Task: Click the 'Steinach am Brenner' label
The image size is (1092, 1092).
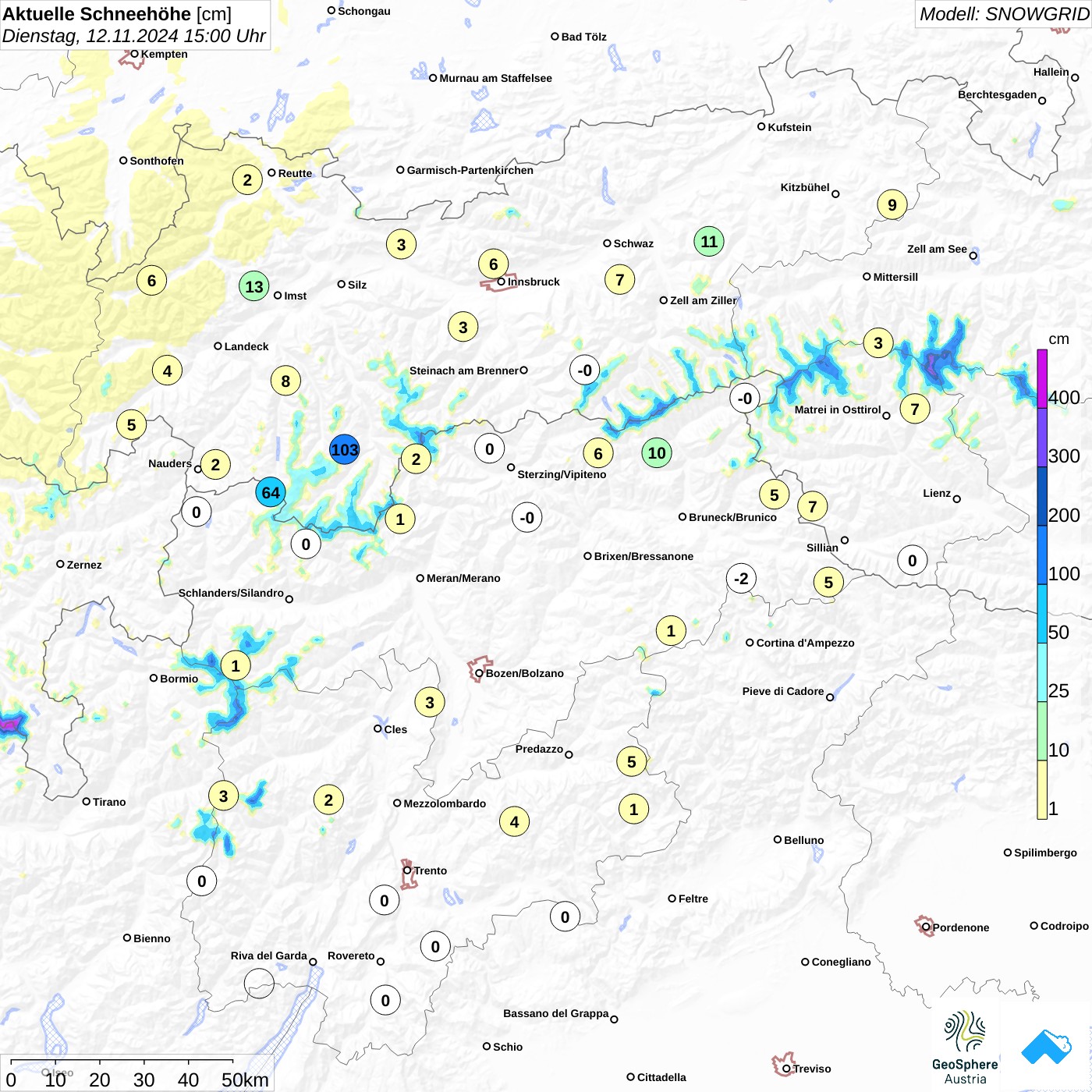Action: click(x=464, y=370)
